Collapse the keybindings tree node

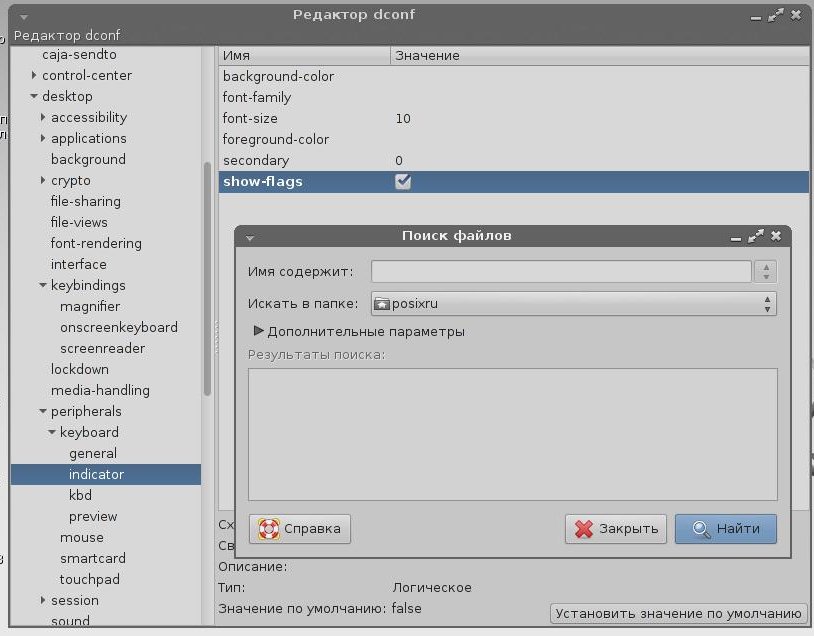[43, 285]
